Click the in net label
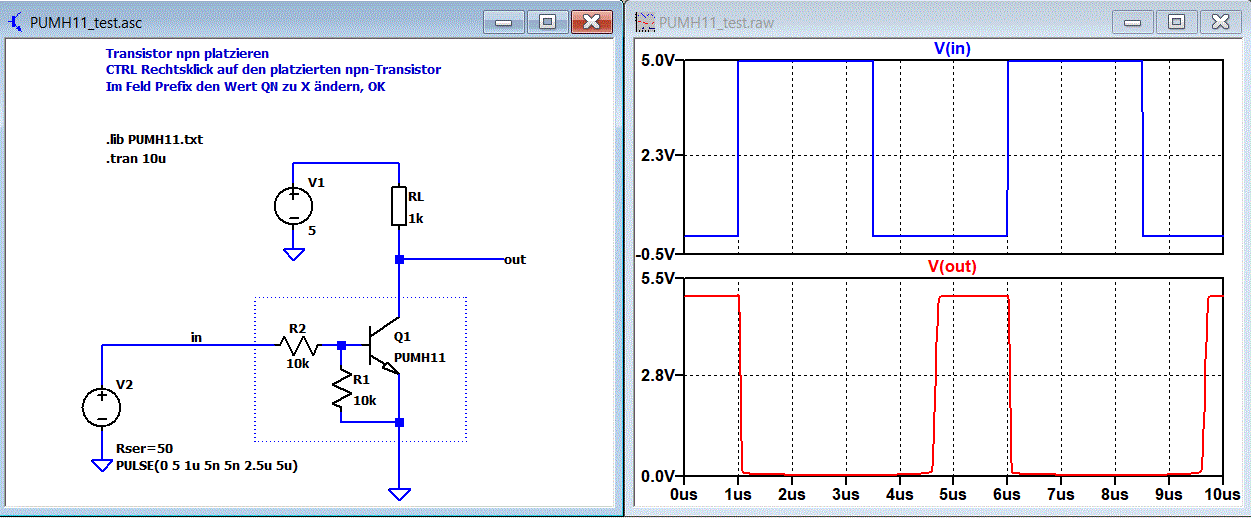 click(x=196, y=337)
